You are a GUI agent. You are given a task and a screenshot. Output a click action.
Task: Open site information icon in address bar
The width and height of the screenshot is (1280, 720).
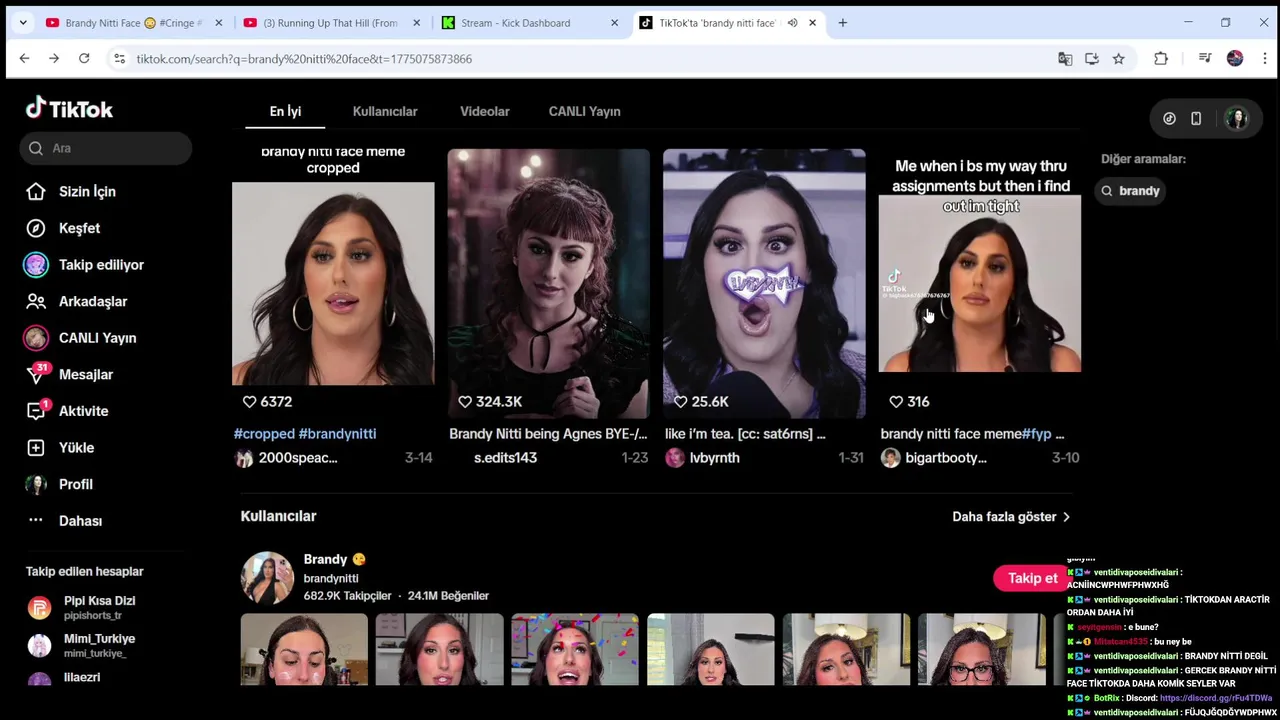click(x=119, y=59)
